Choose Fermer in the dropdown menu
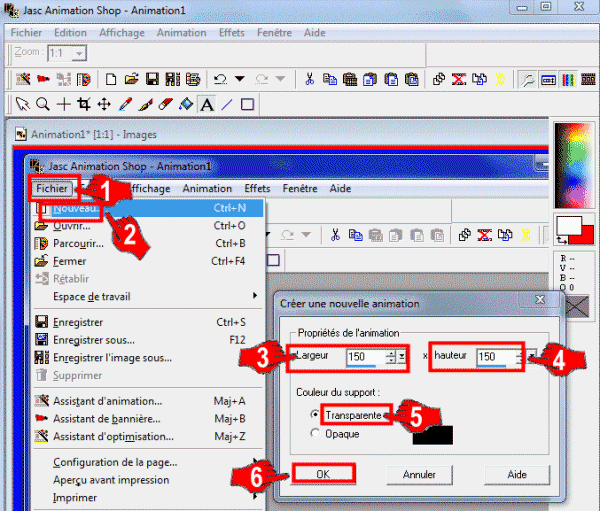 coord(148,261)
